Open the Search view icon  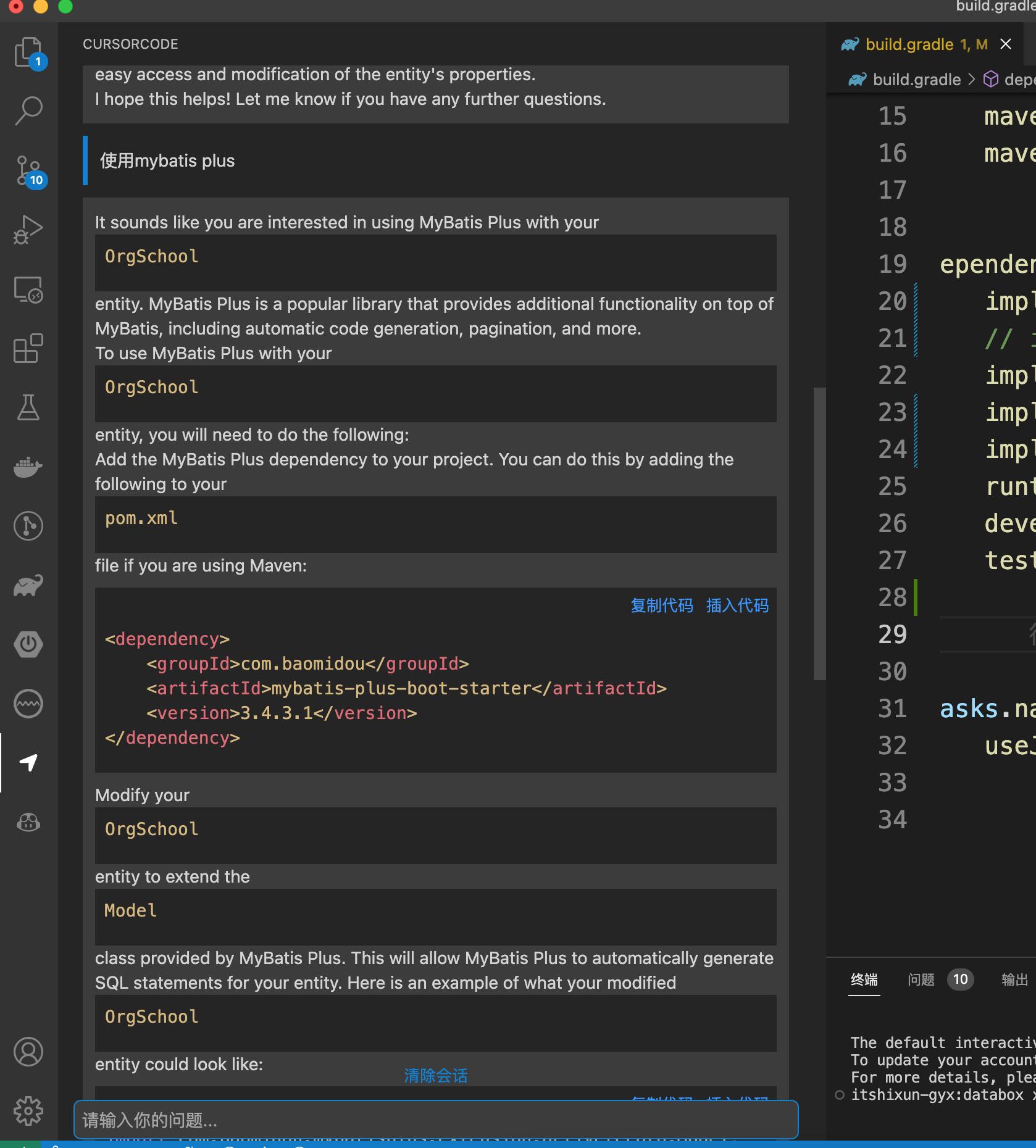[28, 111]
